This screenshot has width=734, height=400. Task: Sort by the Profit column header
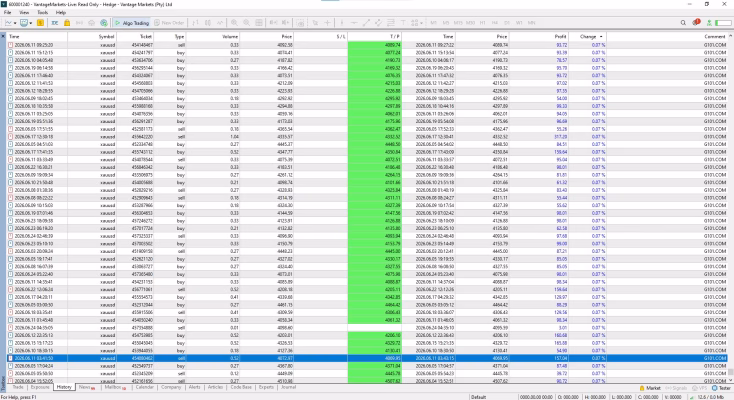tap(538, 37)
